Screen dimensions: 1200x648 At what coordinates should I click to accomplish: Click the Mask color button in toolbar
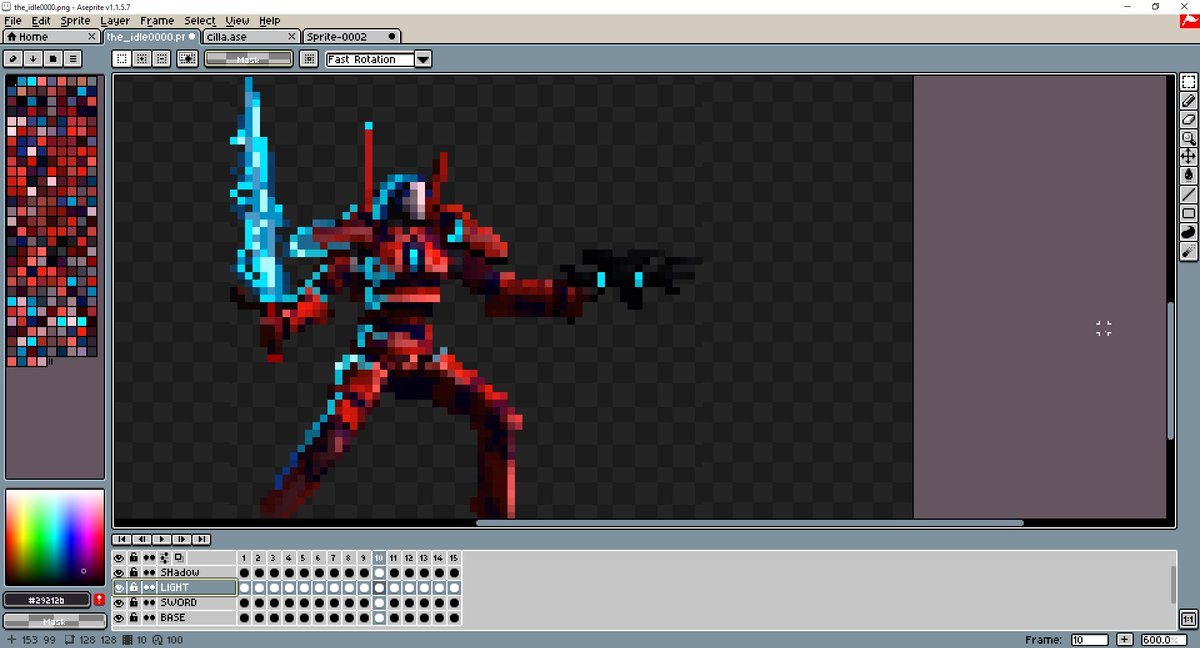248,59
